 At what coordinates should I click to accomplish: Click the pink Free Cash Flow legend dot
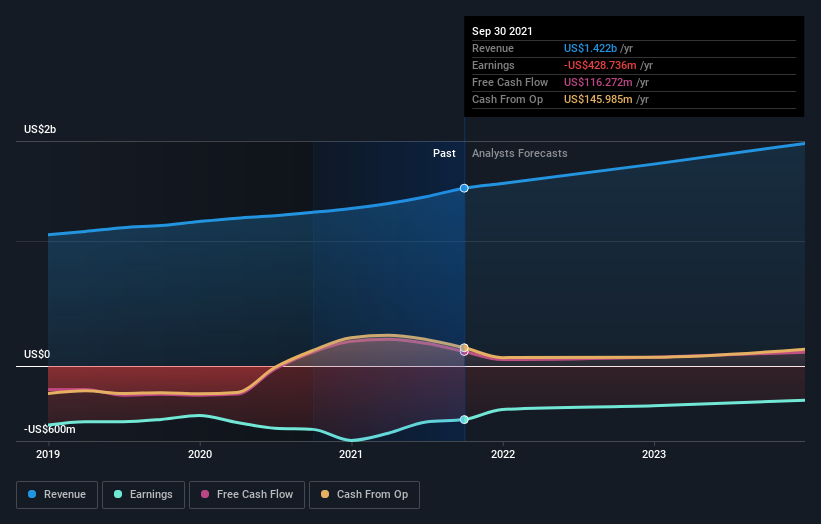(x=205, y=494)
